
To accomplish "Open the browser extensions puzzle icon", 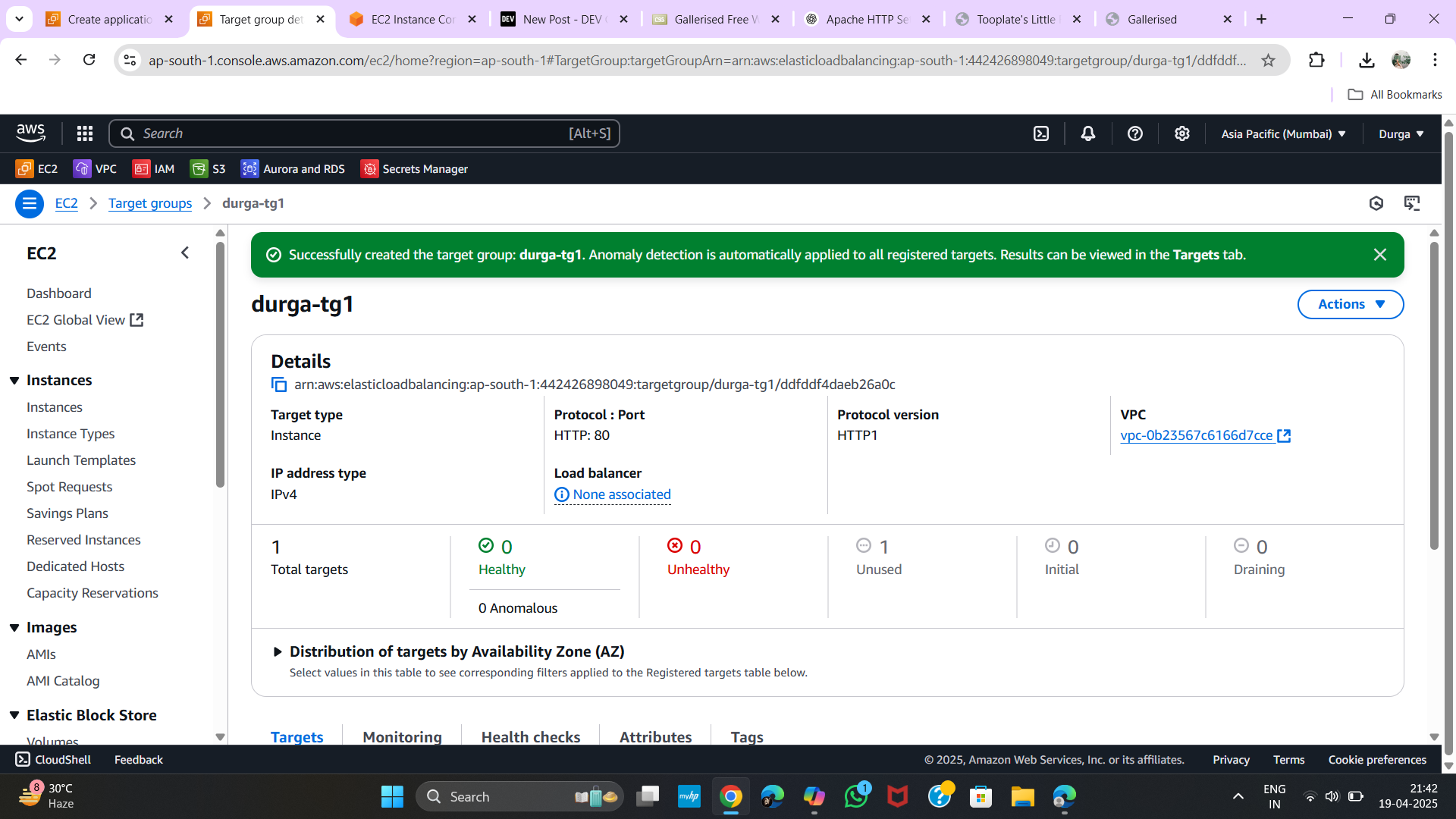I will [1317, 60].
